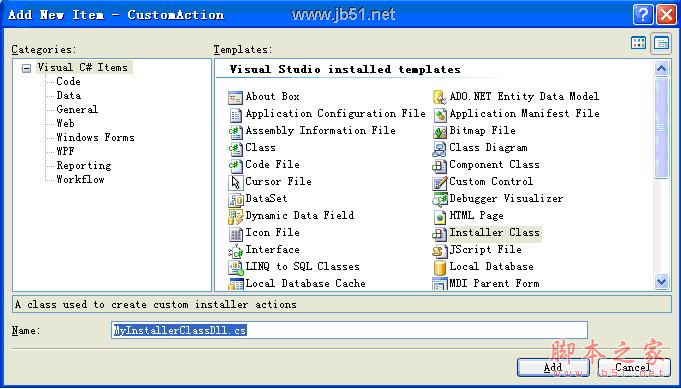This screenshot has width=681, height=389.
Task: Select the Web category
Action: click(65, 123)
